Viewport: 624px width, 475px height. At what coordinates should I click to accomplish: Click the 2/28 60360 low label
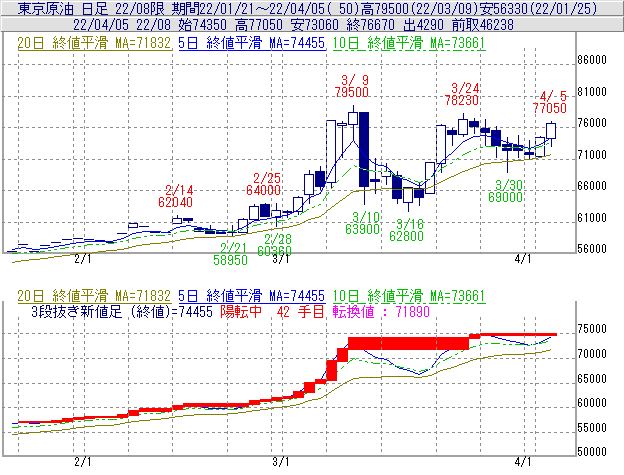[x=275, y=245]
